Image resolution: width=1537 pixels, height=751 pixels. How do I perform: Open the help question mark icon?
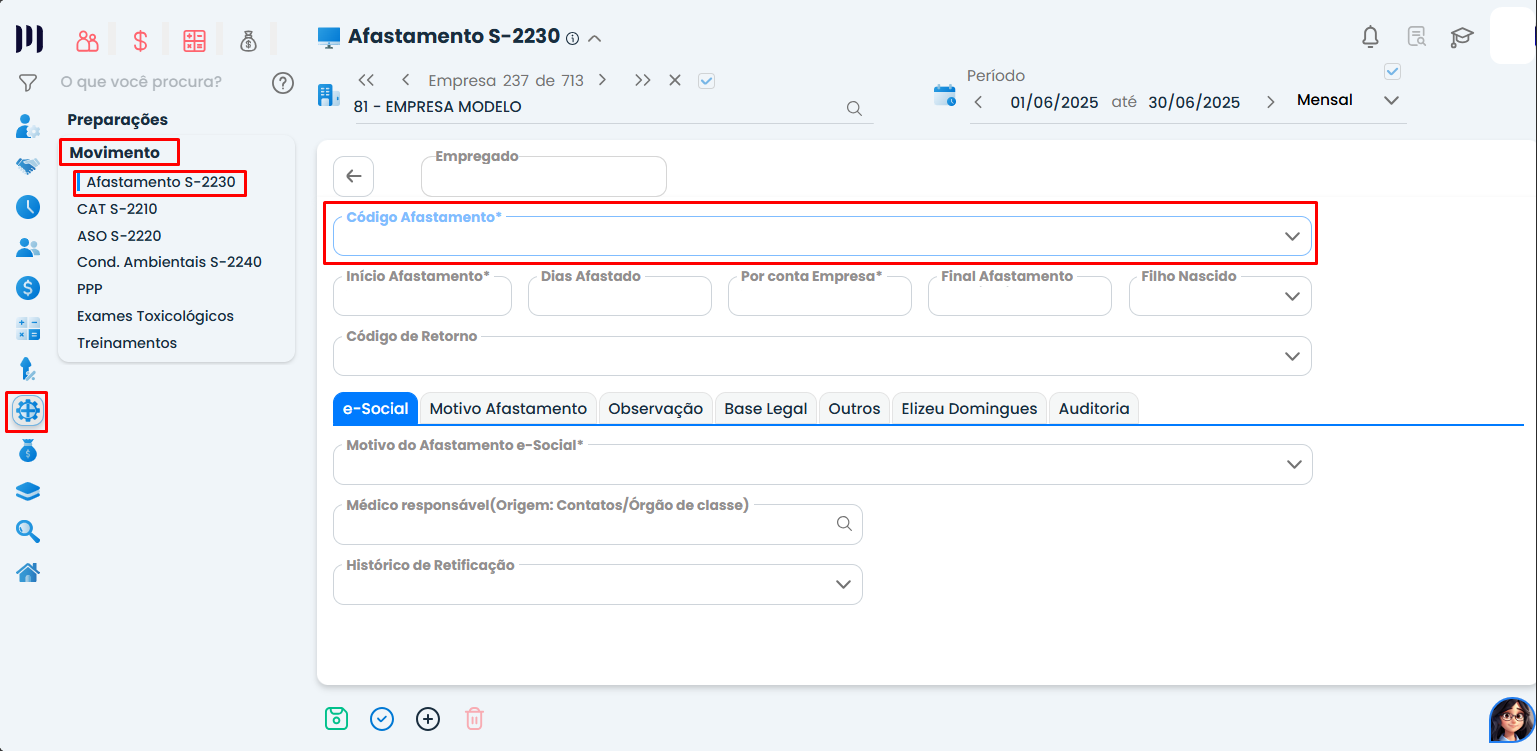[x=283, y=83]
